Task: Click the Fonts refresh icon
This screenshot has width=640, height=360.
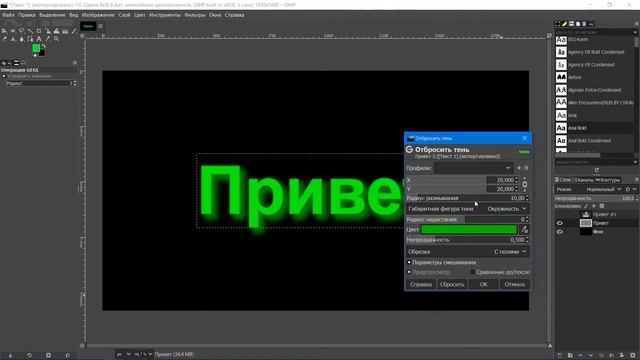Action: point(597,170)
